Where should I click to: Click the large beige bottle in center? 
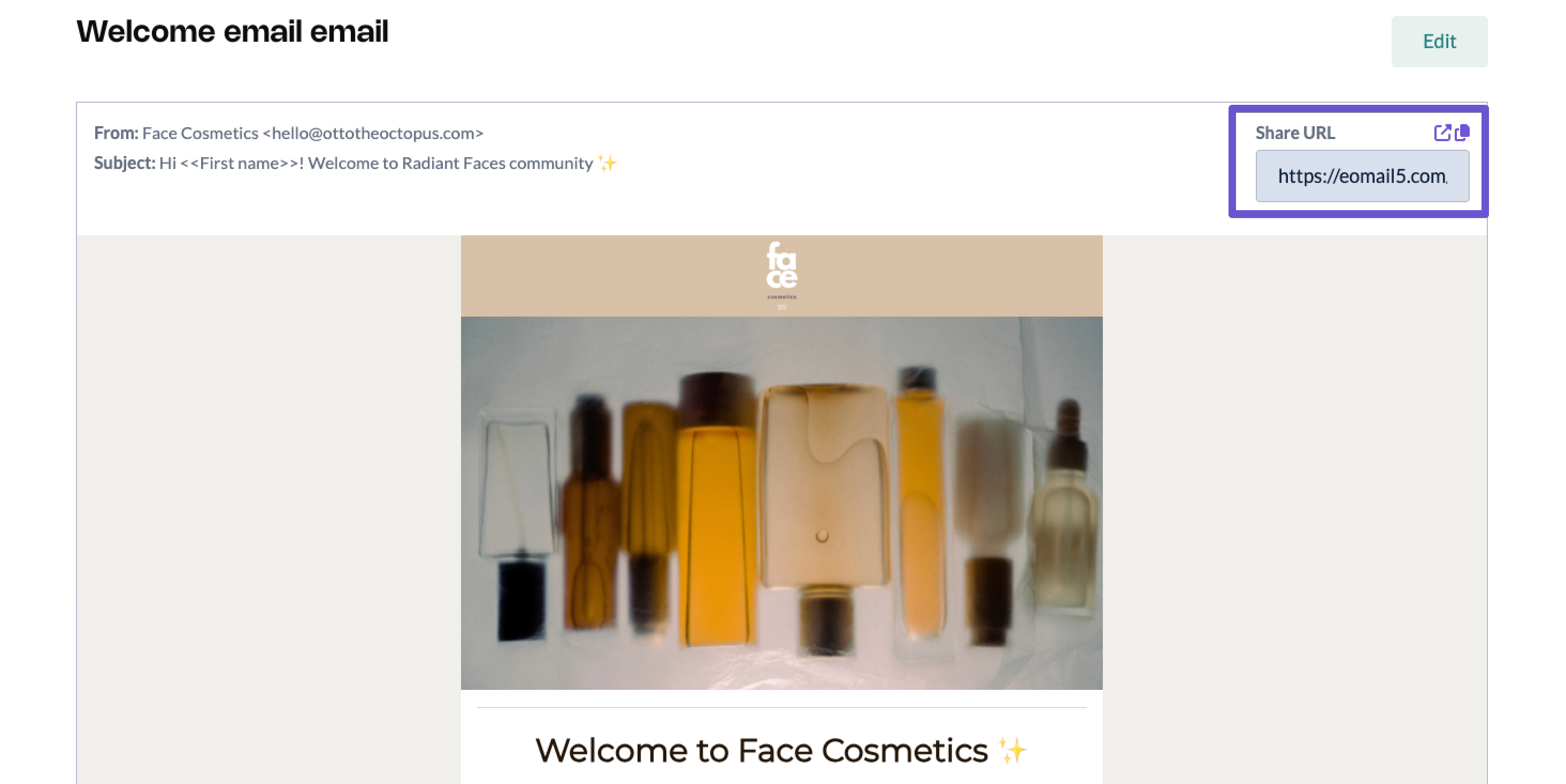[x=824, y=517]
